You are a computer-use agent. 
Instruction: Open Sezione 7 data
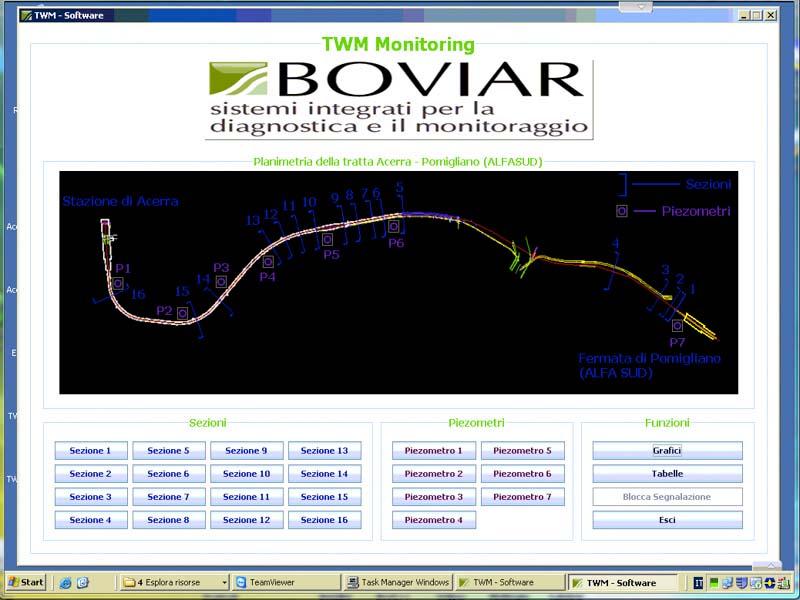169,496
